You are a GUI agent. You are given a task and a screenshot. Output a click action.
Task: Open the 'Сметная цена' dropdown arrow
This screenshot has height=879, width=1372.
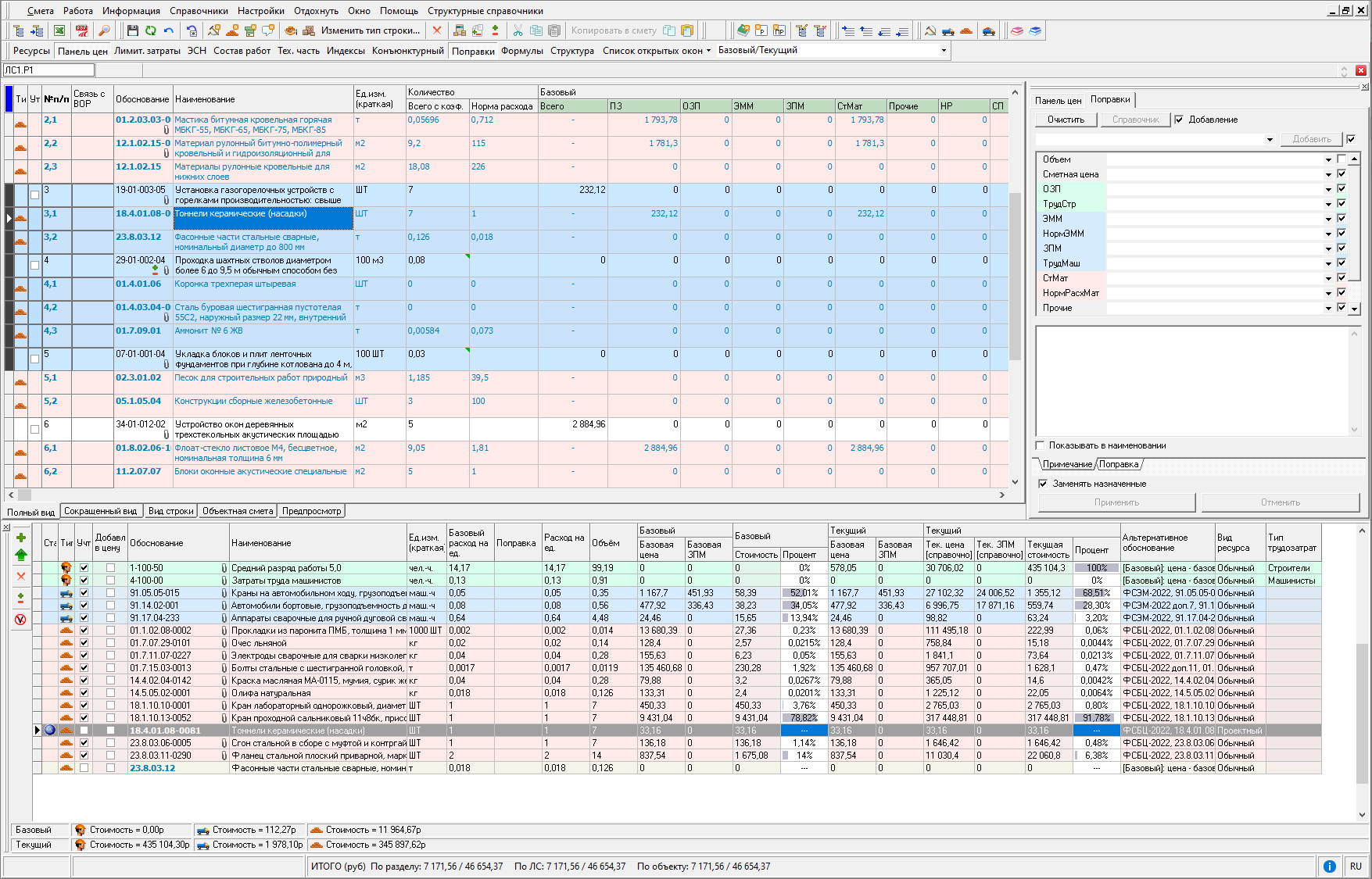(1327, 175)
